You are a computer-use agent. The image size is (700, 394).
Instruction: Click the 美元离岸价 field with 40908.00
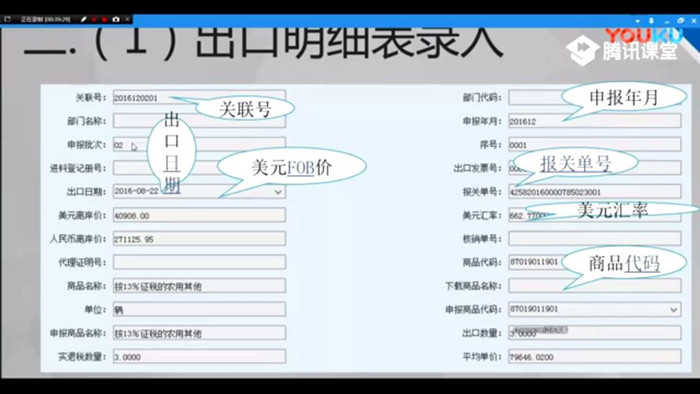click(x=199, y=215)
